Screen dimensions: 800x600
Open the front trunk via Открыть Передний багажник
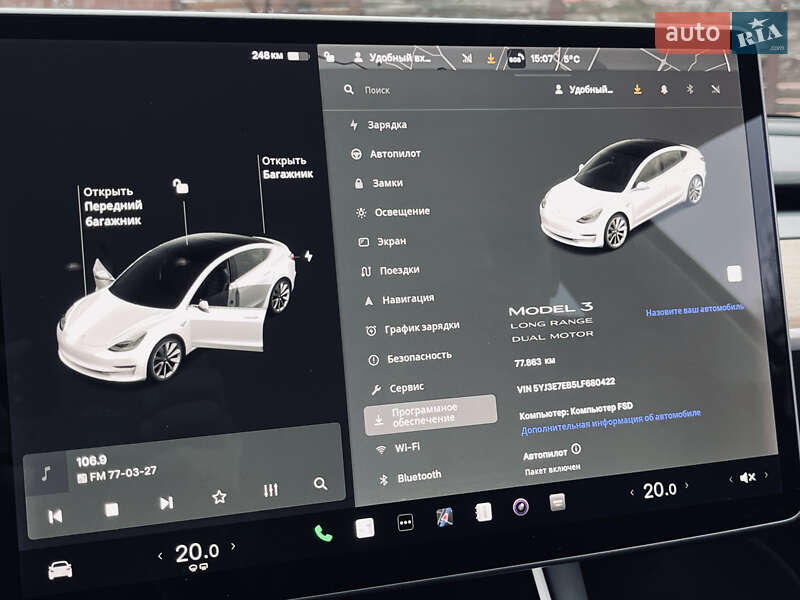[113, 206]
